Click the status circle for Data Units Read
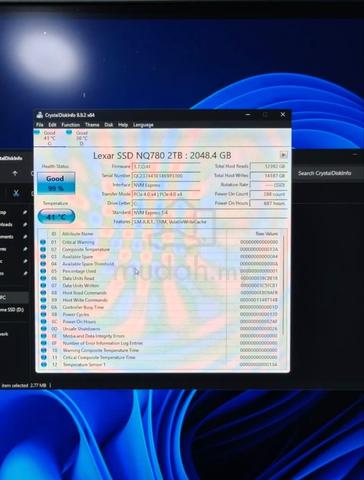The width and height of the screenshot is (364, 480). coord(43,278)
